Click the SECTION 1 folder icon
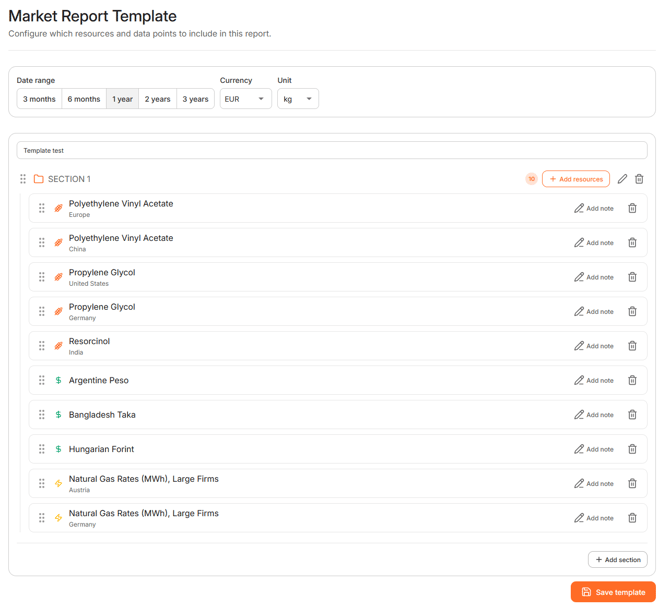Viewport: 670px width, 609px height. pyautogui.click(x=38, y=179)
